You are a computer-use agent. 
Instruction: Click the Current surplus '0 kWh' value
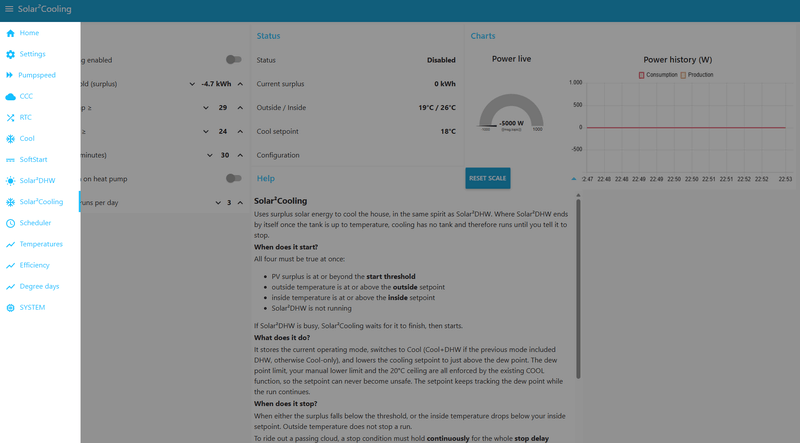445,84
